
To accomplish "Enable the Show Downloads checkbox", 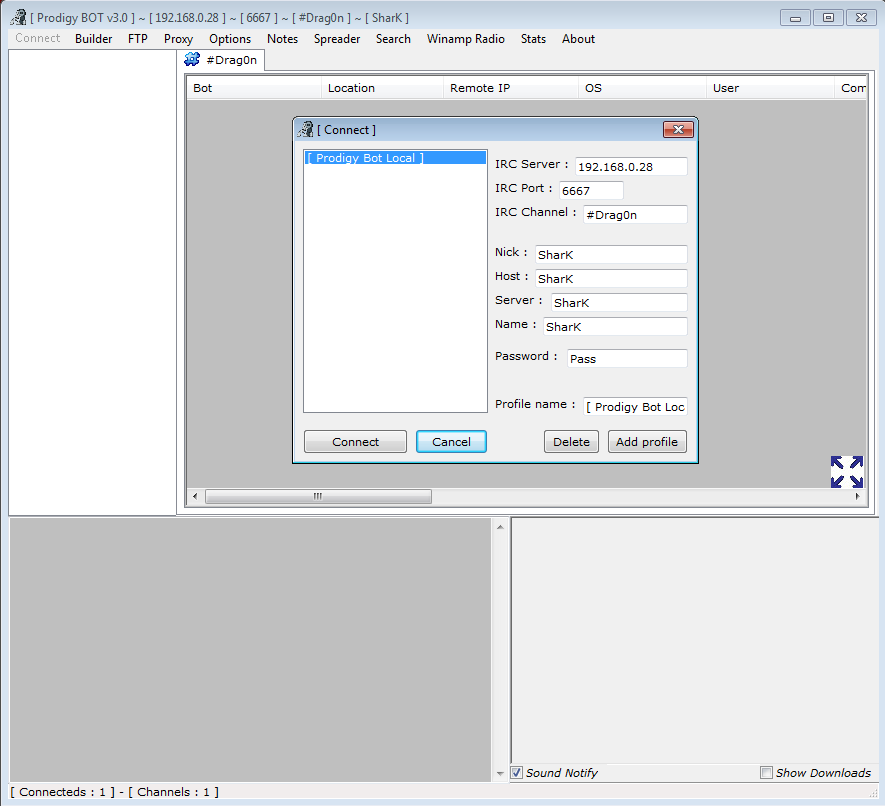I will tap(766, 773).
